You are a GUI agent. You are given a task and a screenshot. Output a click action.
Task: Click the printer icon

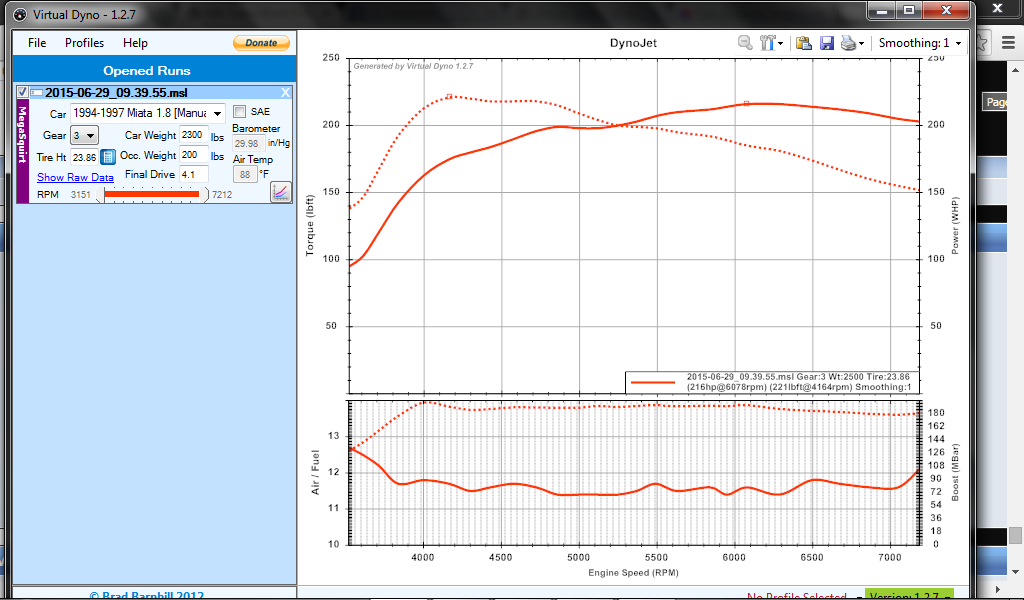pos(848,43)
